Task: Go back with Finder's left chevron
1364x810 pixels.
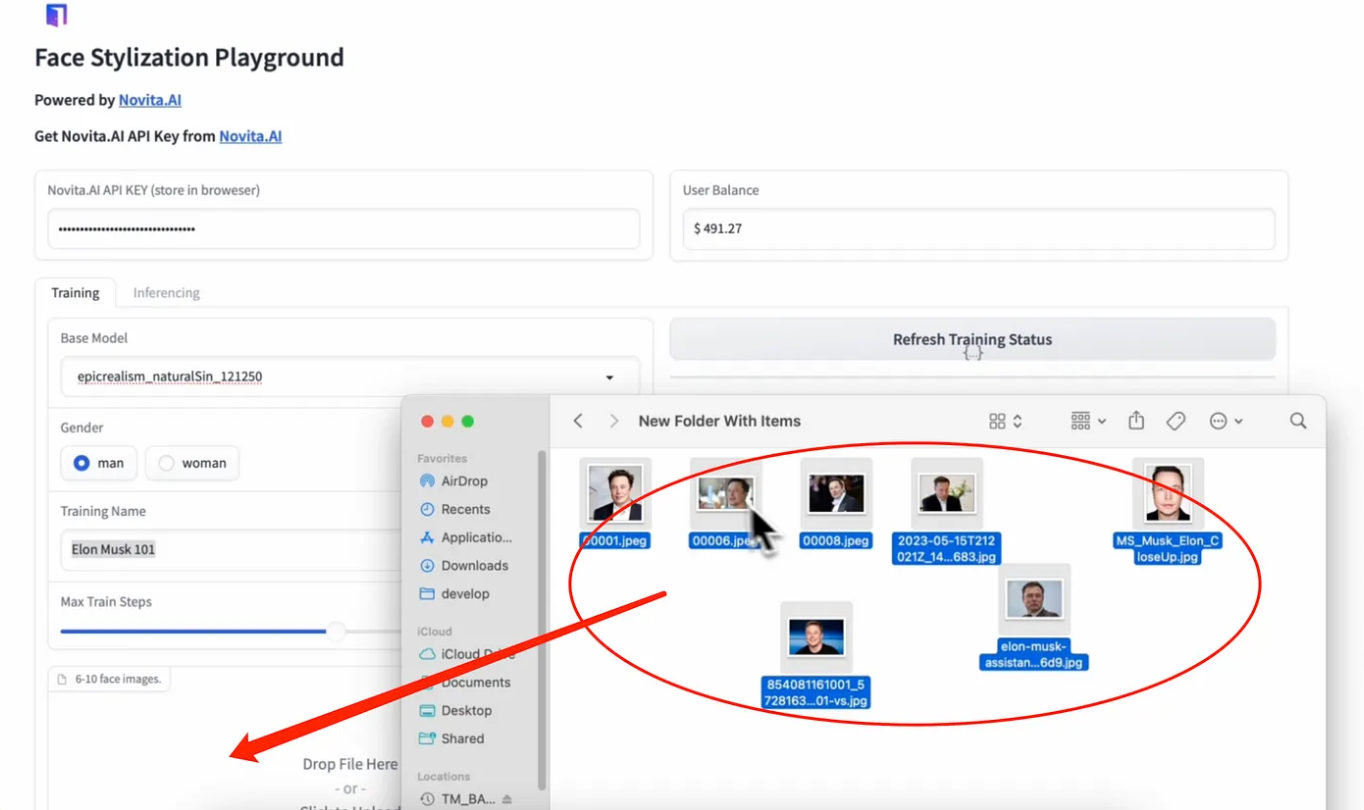Action: [x=578, y=421]
